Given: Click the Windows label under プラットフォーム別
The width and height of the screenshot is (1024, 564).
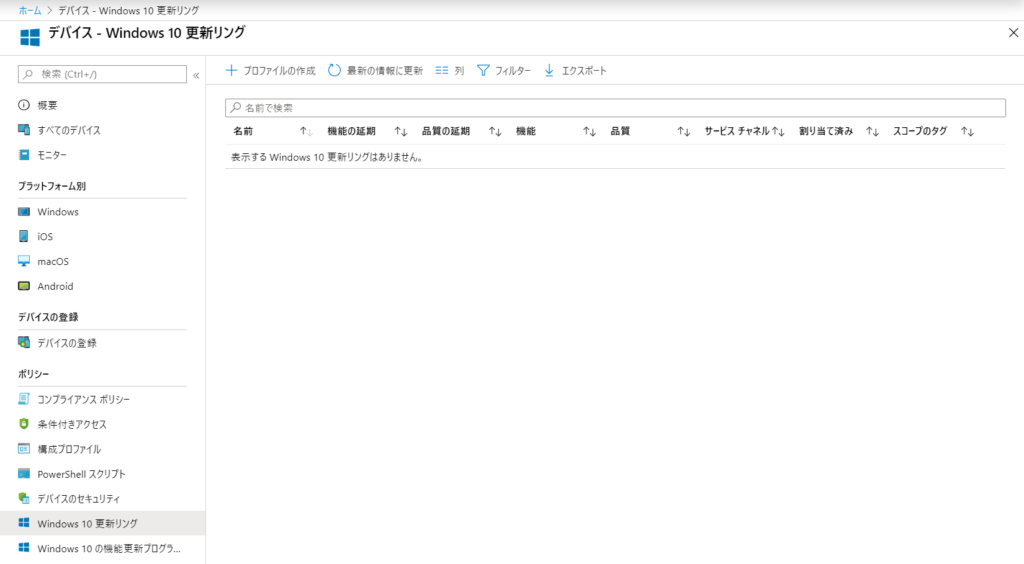Looking at the screenshot, I should point(57,212).
